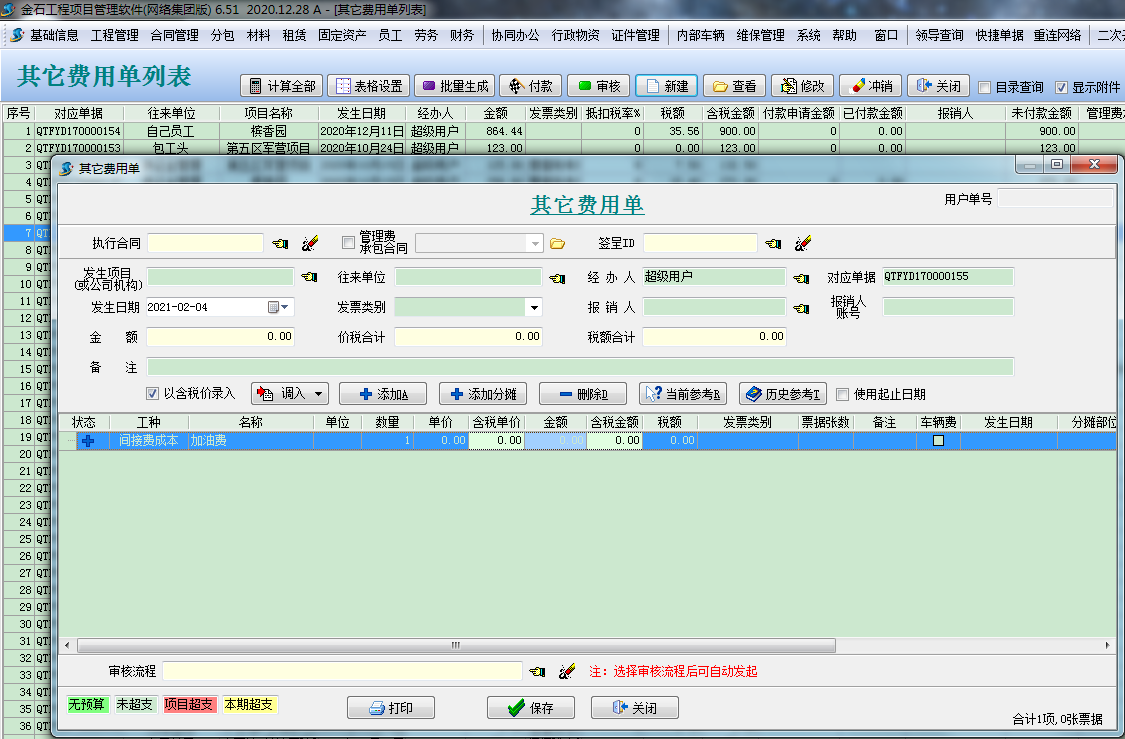Click the folder icon beside 承包合同 dropdown
This screenshot has height=739, width=1125.
tap(559, 243)
